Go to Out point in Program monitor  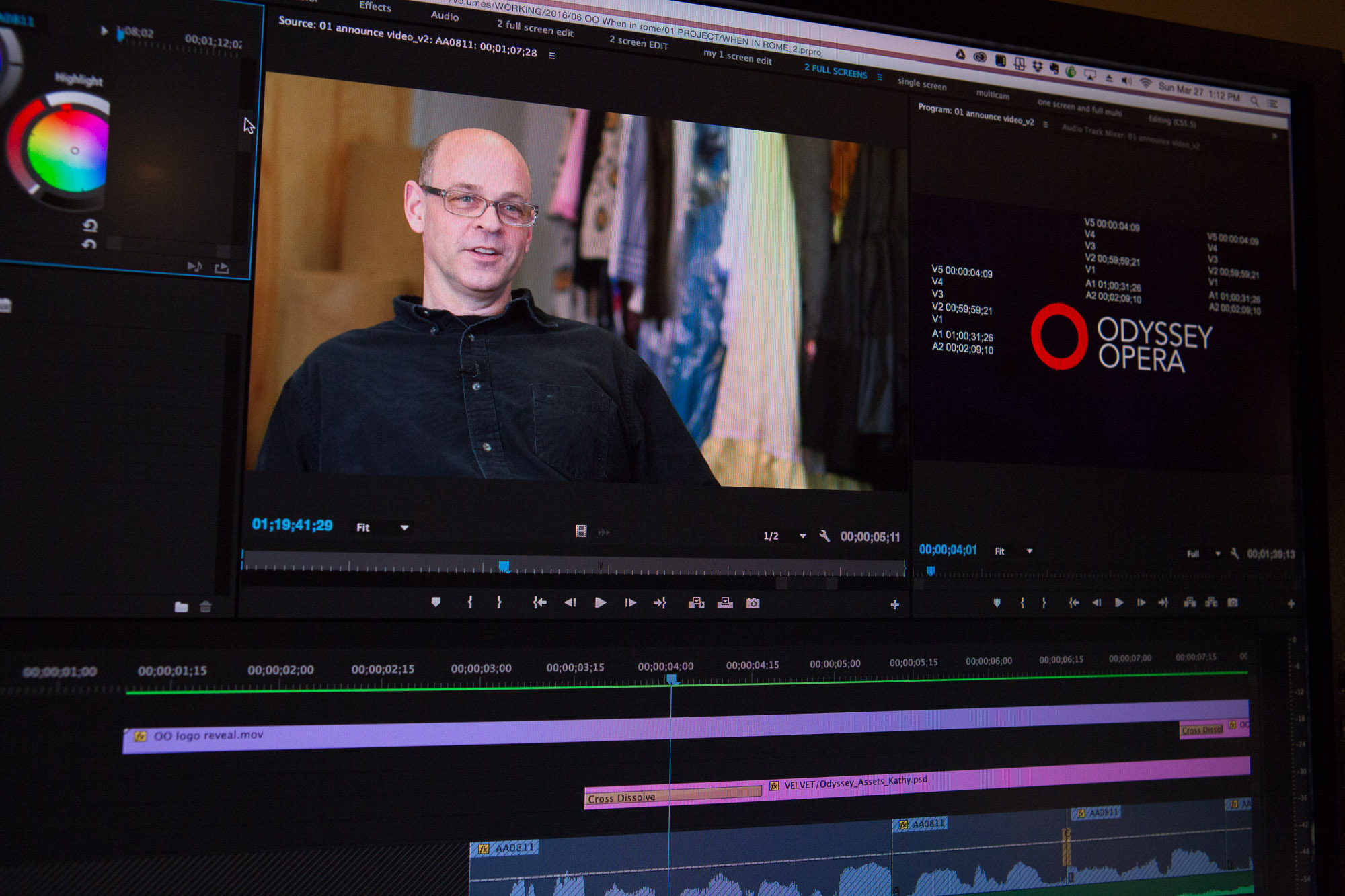coord(1163,602)
